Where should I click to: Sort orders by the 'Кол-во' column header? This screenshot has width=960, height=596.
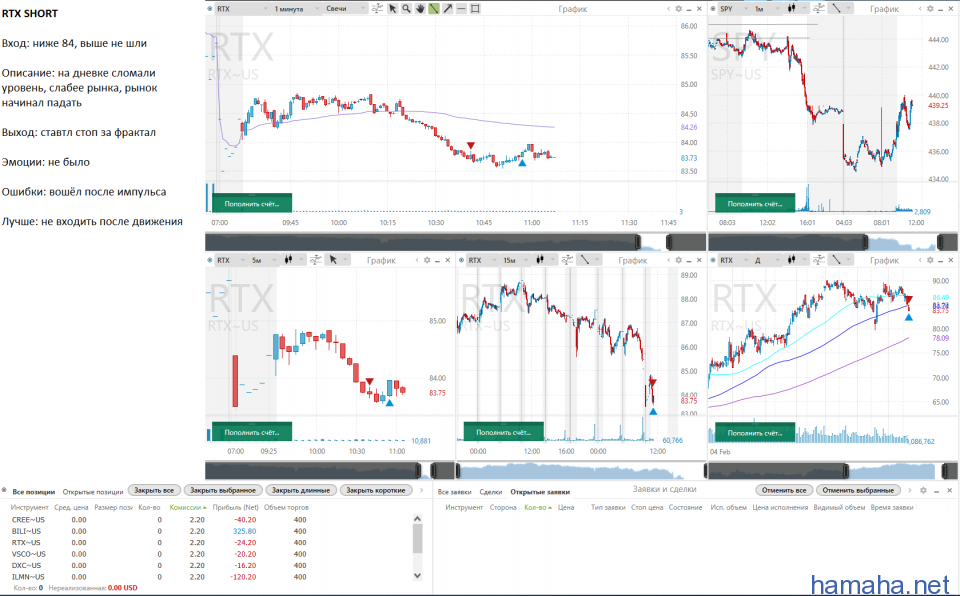click(536, 508)
